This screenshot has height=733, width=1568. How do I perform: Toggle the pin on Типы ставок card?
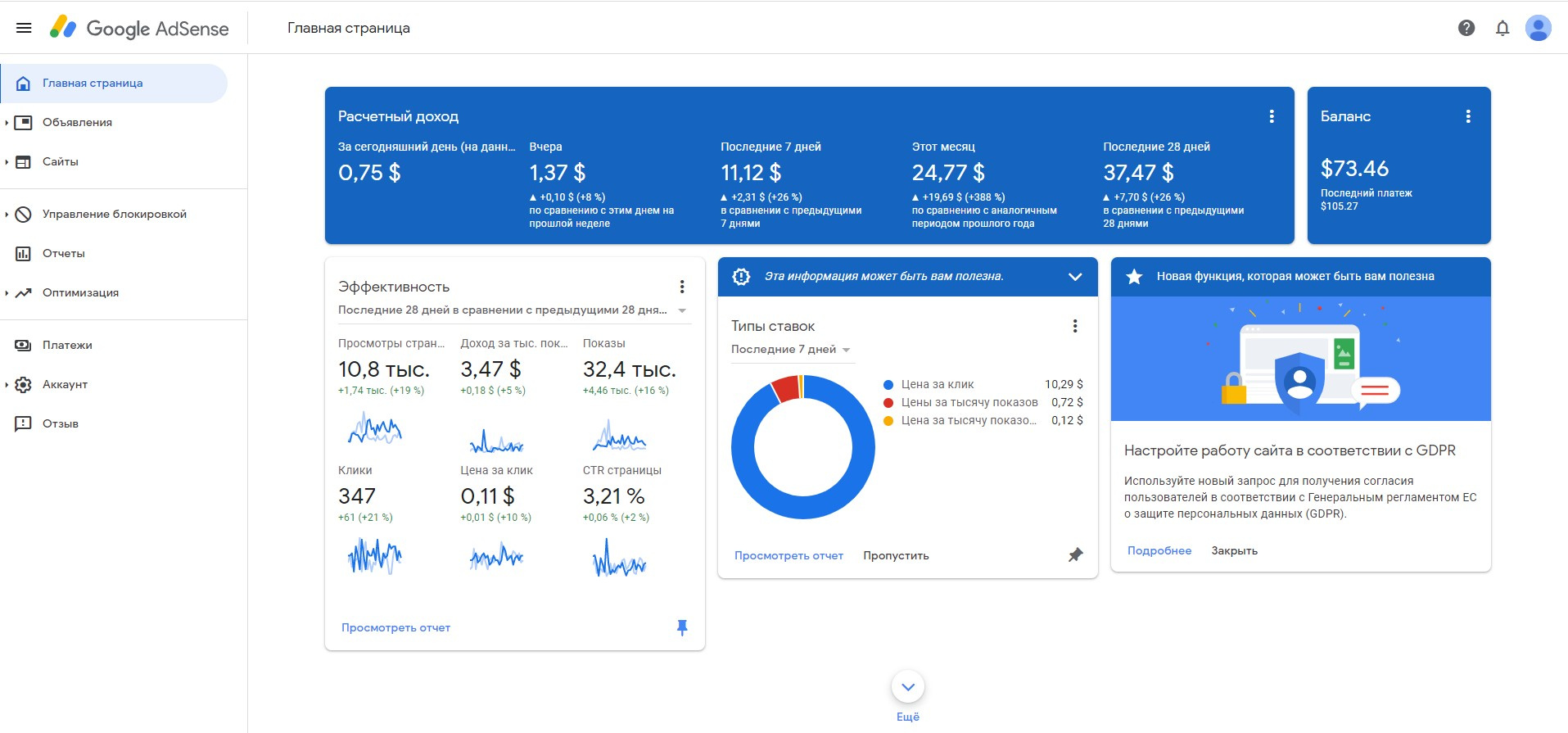tap(1075, 555)
